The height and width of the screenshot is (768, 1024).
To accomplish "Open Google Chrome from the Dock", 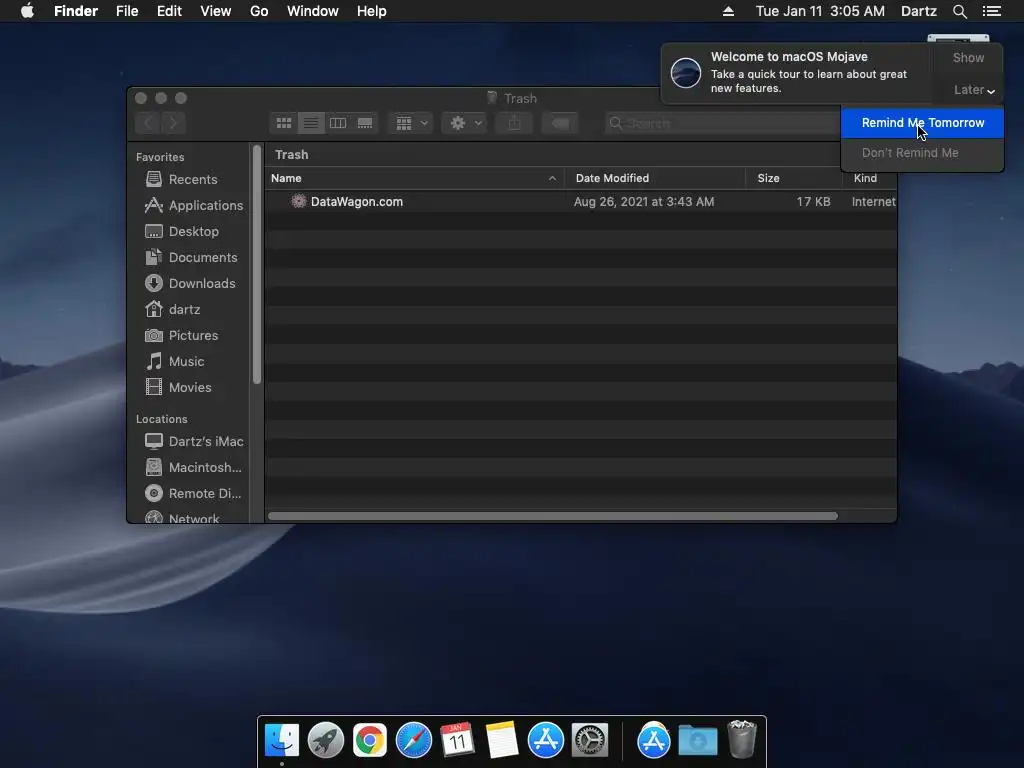I will [370, 741].
